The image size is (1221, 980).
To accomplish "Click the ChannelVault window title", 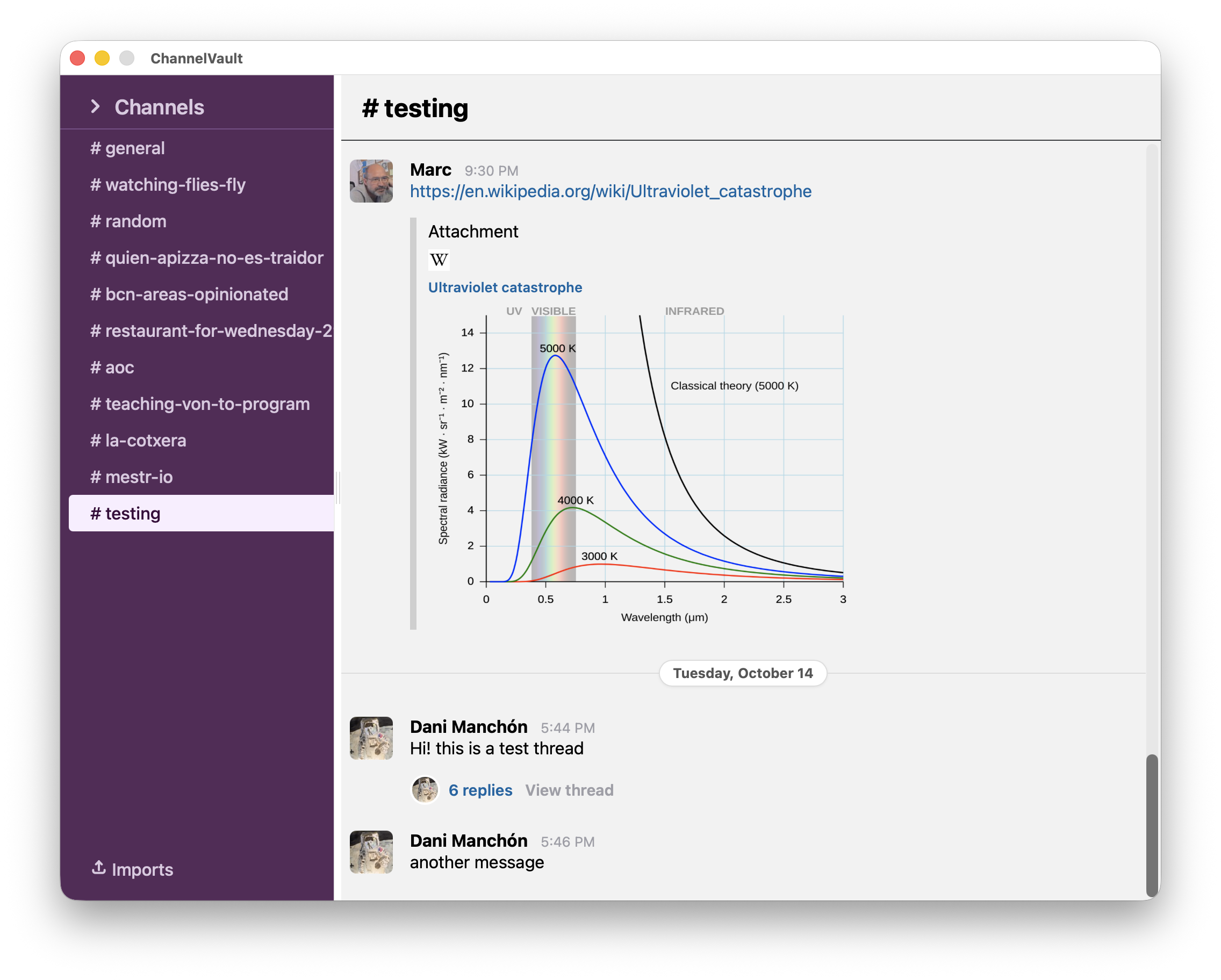I will (197, 59).
